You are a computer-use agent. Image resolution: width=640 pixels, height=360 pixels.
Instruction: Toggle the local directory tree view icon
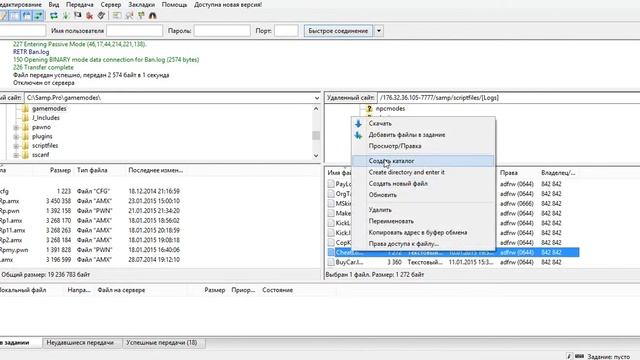(15, 16)
